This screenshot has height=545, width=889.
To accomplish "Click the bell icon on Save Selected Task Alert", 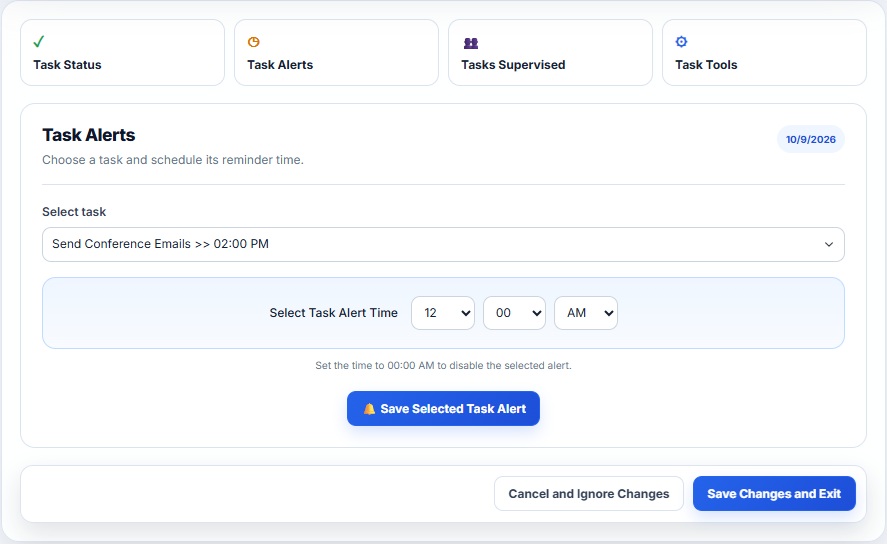I will click(x=369, y=409).
